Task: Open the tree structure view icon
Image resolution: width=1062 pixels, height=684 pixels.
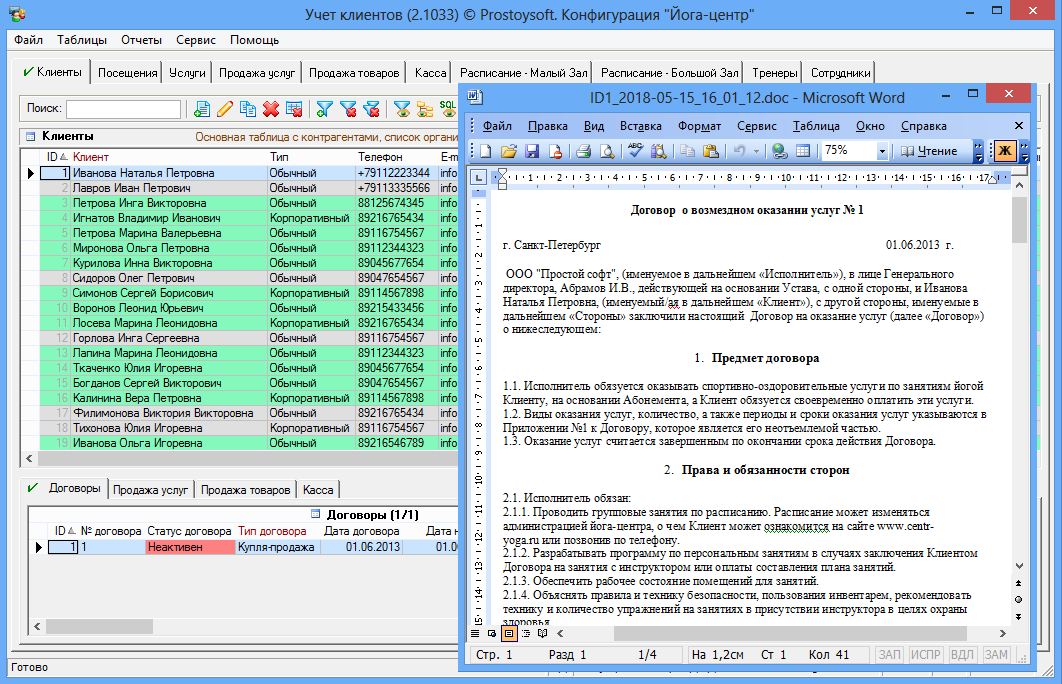Action: (x=425, y=108)
